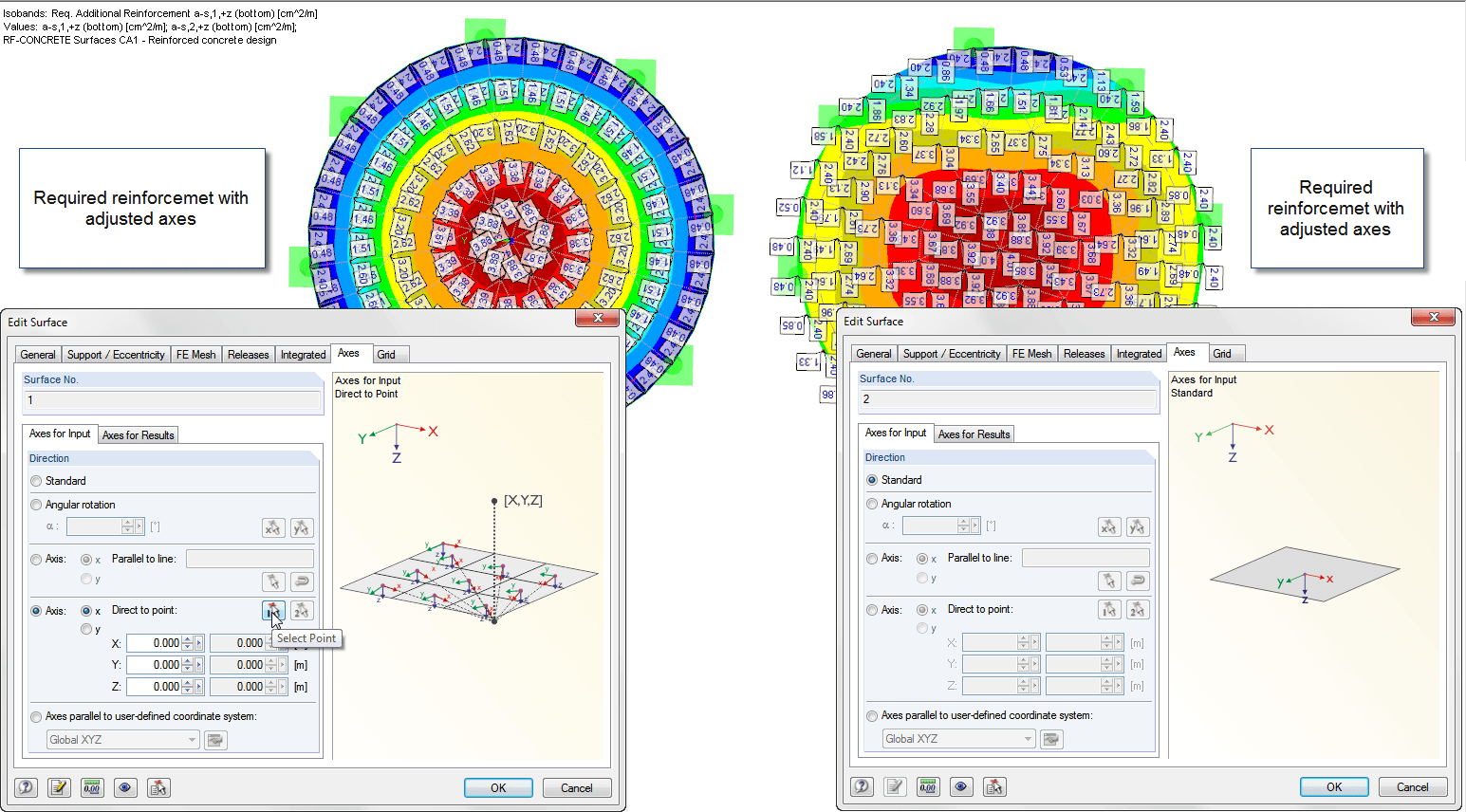Click the edit comment icon in Surface 2 dialog
The image size is (1466, 812).
(x=895, y=786)
